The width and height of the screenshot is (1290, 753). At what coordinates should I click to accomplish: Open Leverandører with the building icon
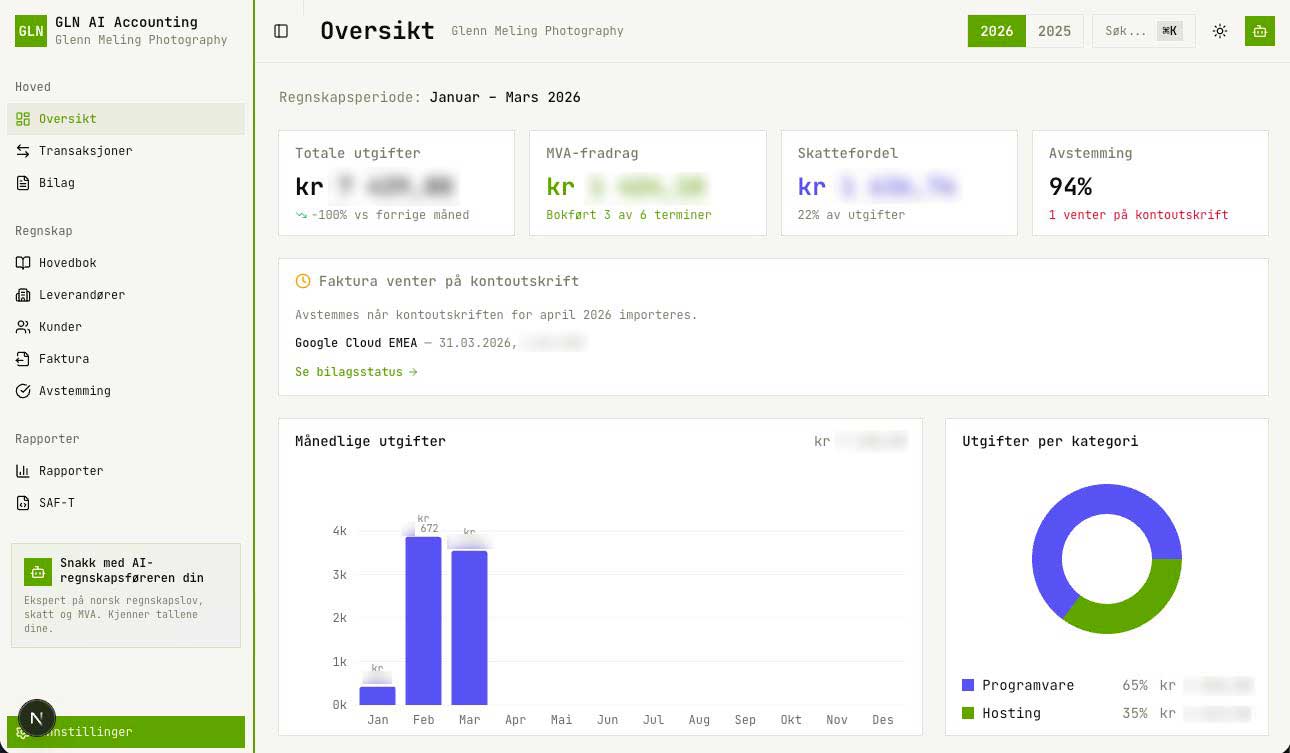23,294
